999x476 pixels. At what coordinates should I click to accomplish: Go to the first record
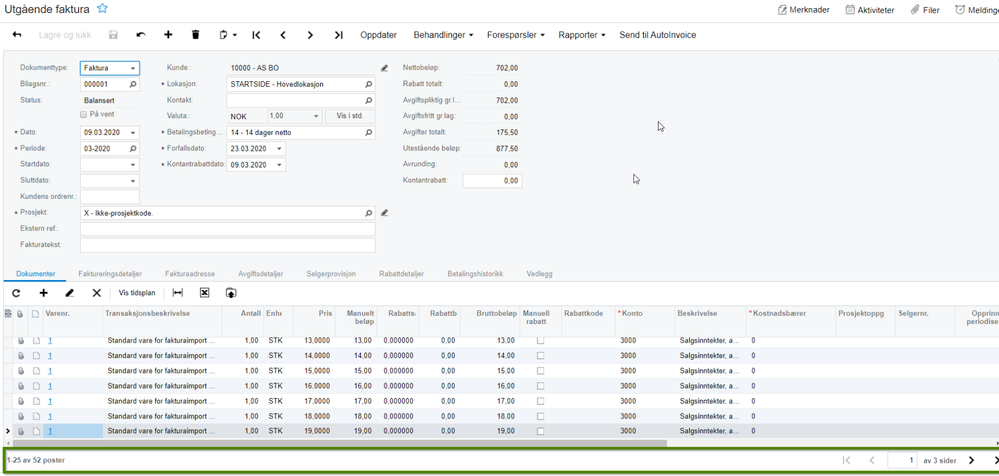pyautogui.click(x=256, y=35)
